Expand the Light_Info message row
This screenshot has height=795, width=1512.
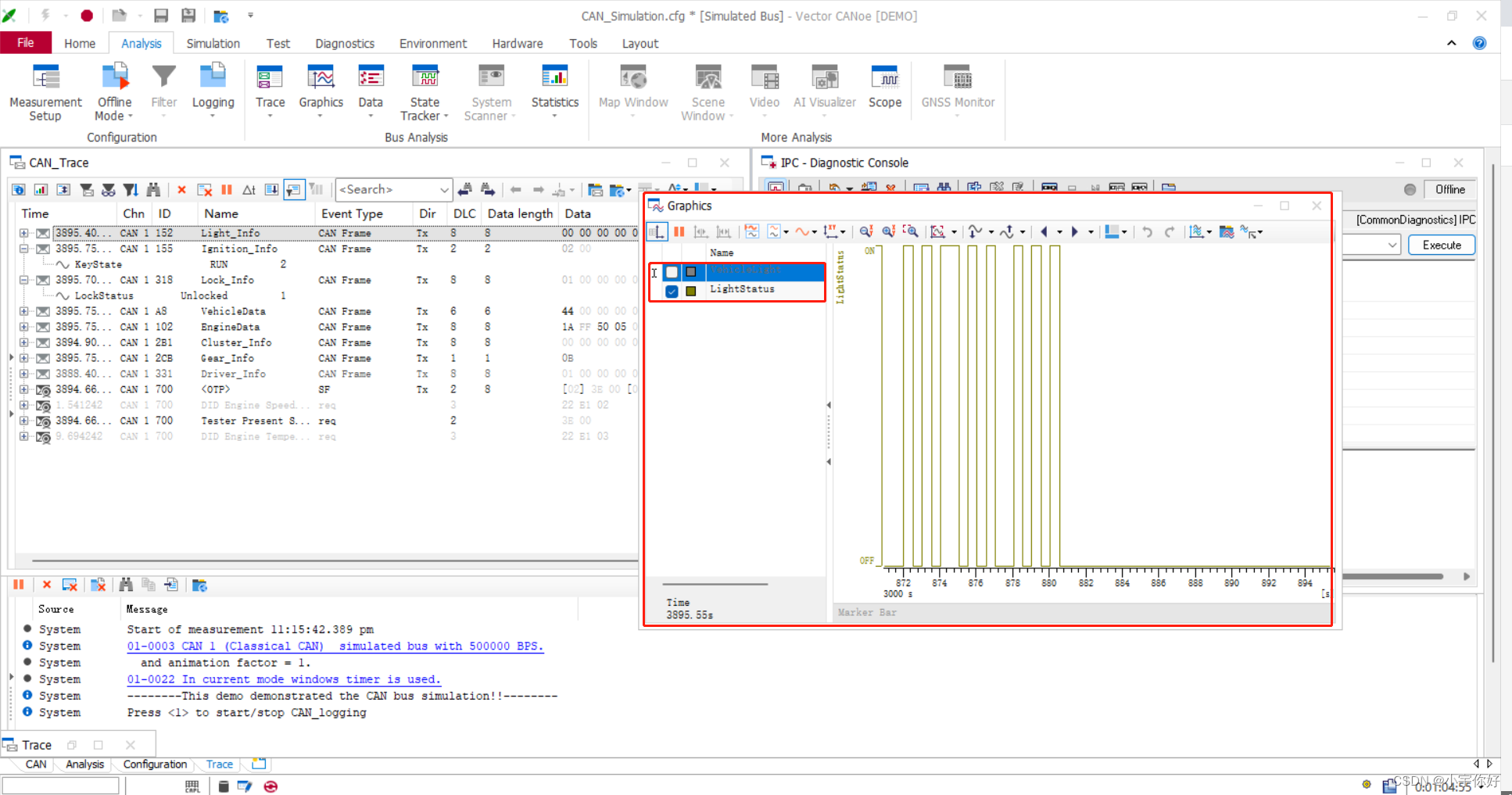[x=24, y=233]
